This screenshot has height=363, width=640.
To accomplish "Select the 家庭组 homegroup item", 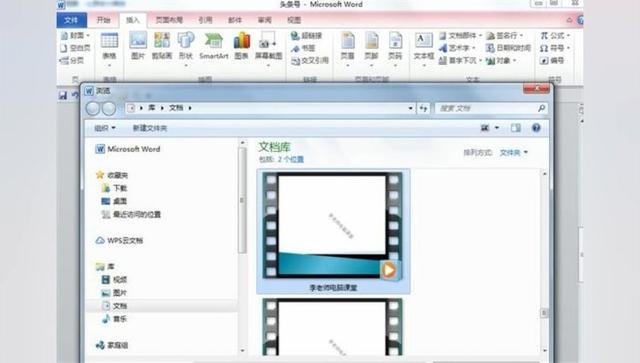I will [x=112, y=345].
